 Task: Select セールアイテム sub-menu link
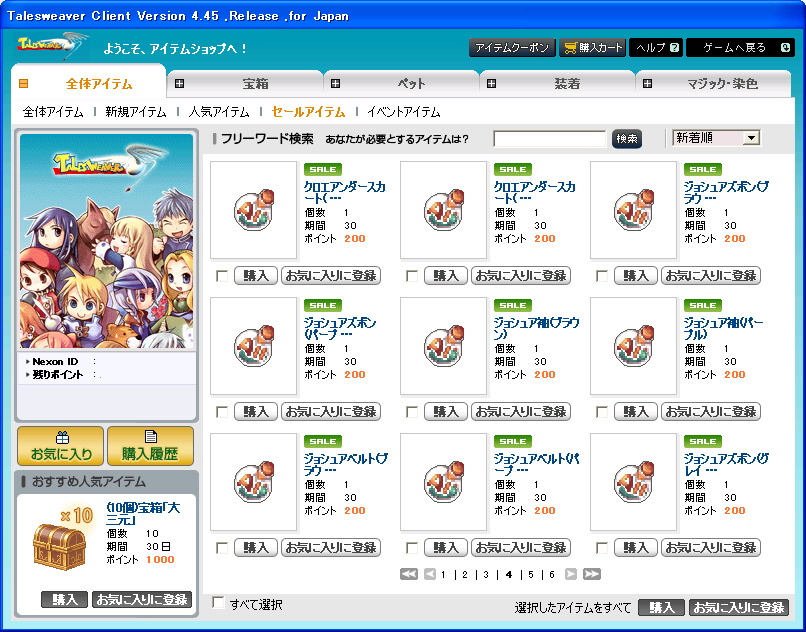click(x=308, y=112)
